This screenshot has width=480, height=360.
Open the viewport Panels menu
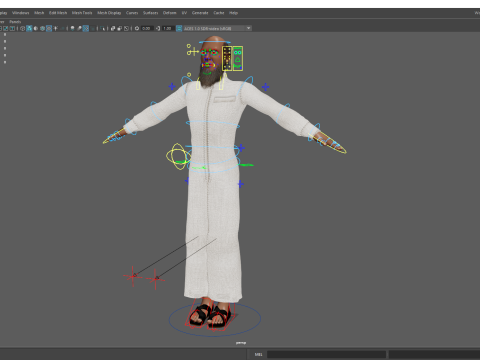tap(15, 22)
